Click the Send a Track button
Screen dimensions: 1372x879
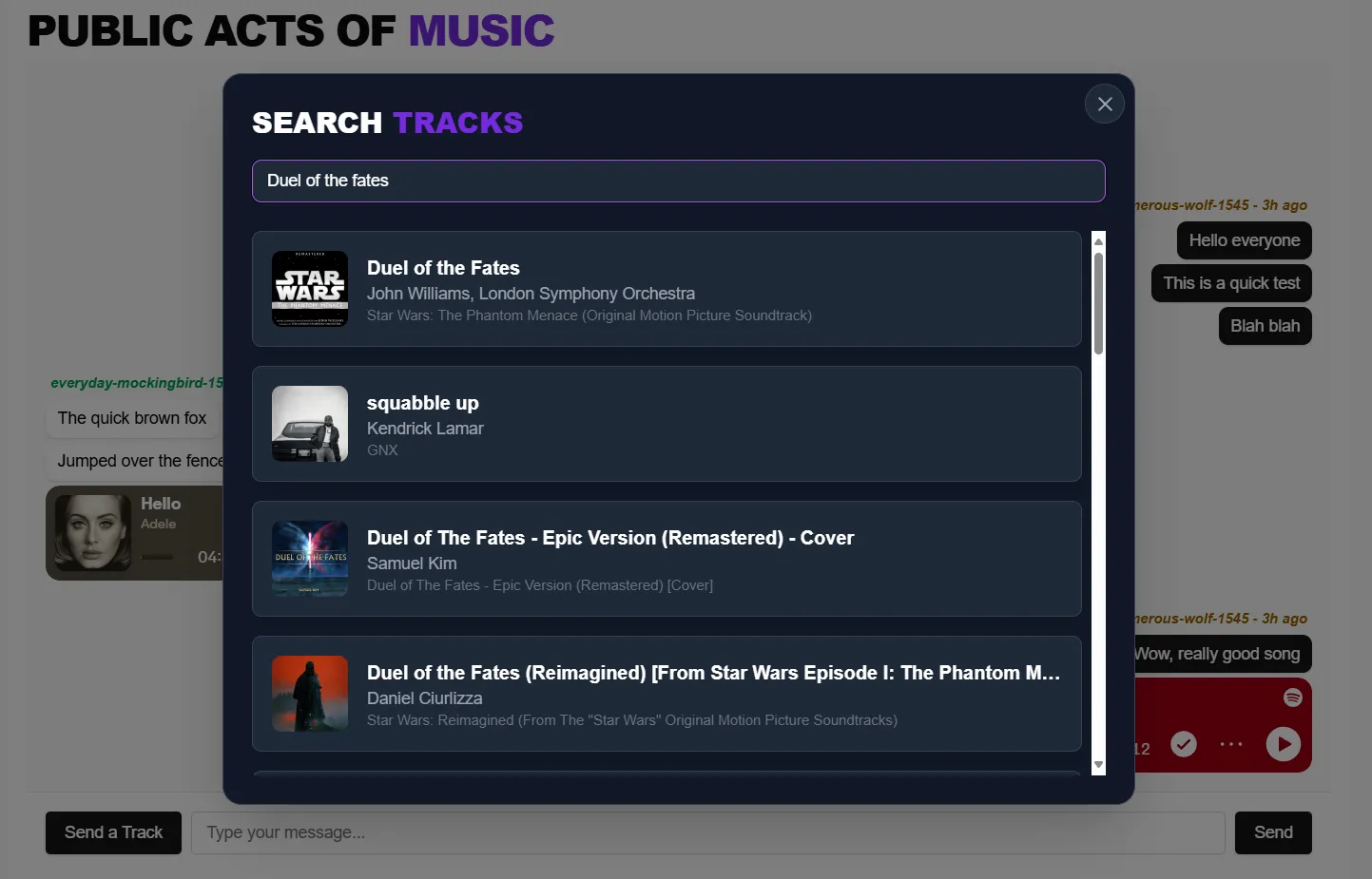[113, 832]
